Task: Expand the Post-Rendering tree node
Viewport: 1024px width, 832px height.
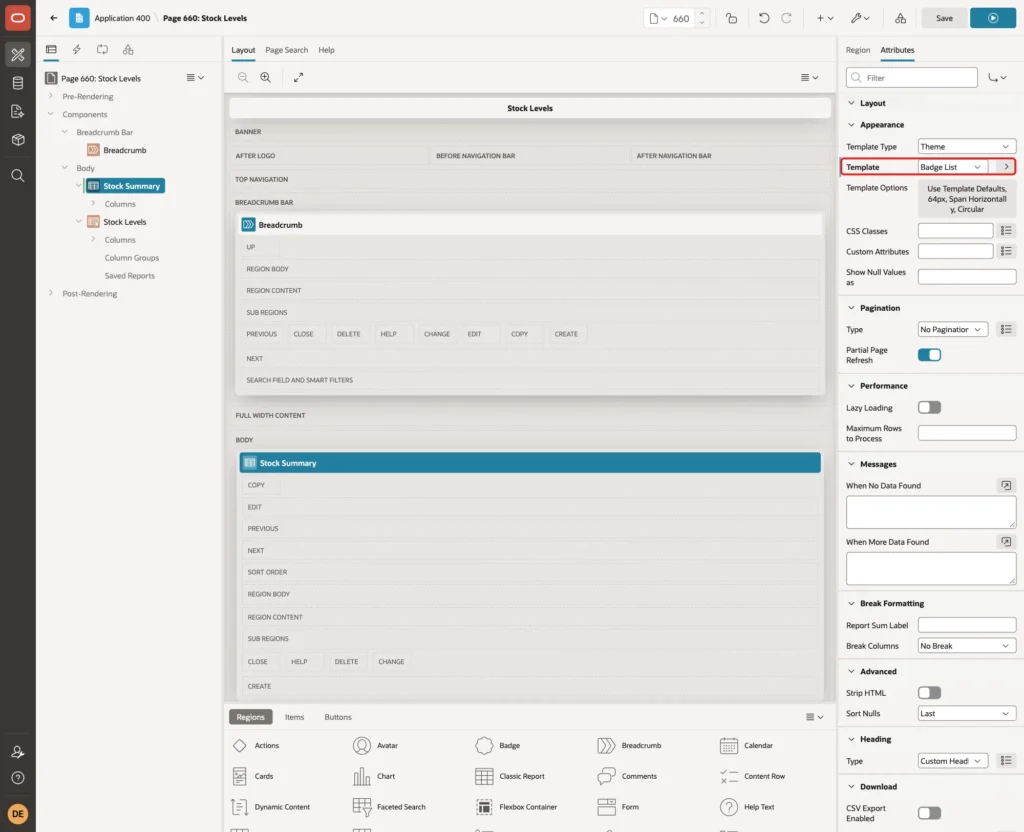Action: point(51,293)
